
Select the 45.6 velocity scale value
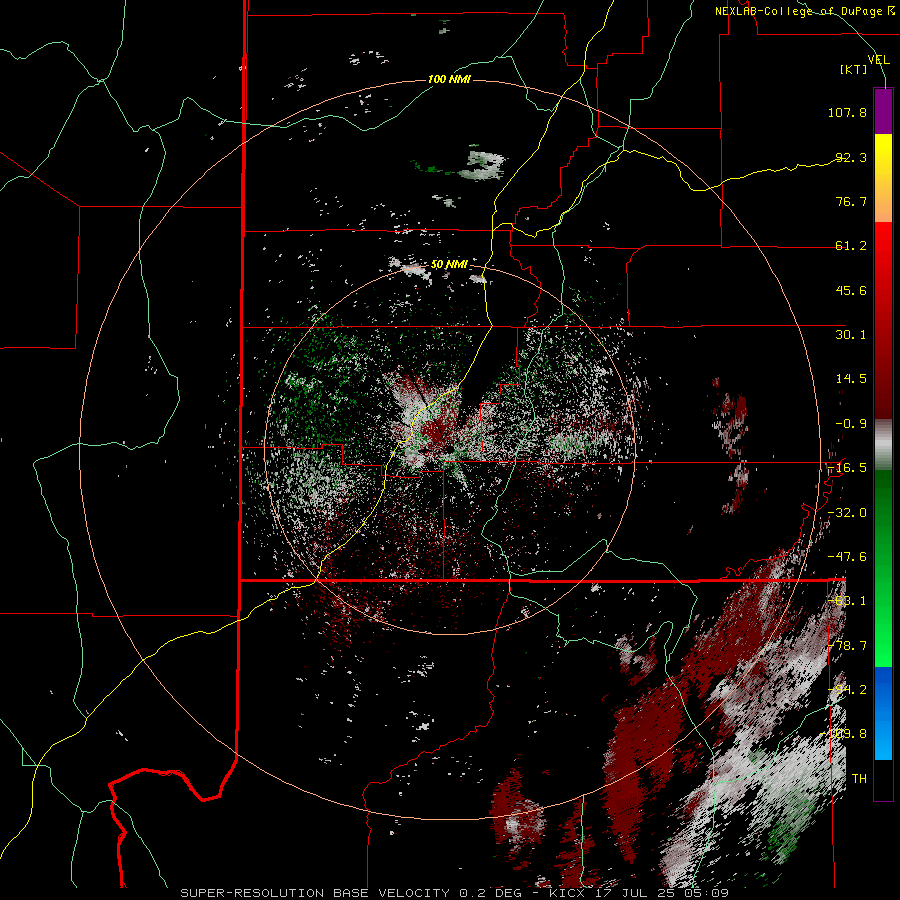[x=851, y=290]
